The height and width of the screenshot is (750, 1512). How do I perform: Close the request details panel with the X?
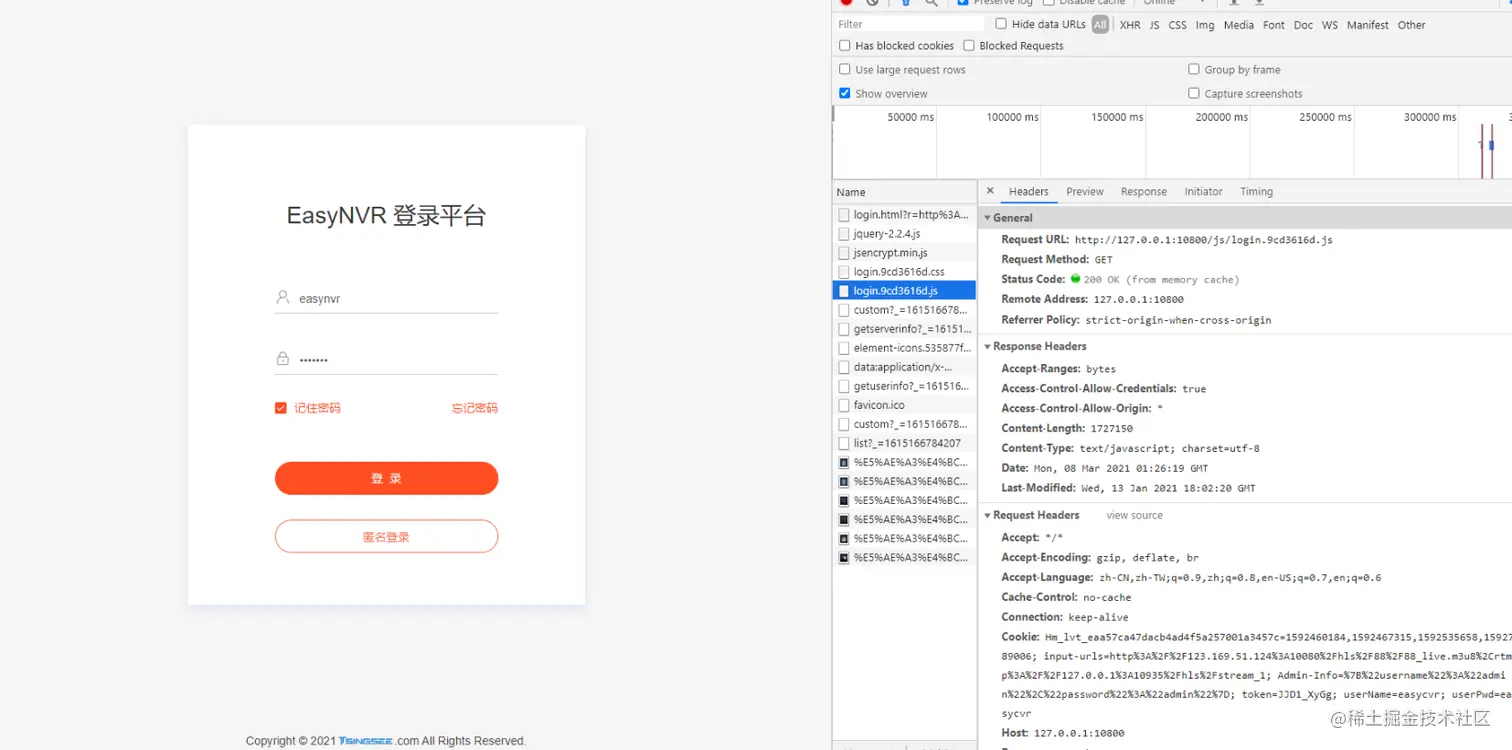pos(990,191)
